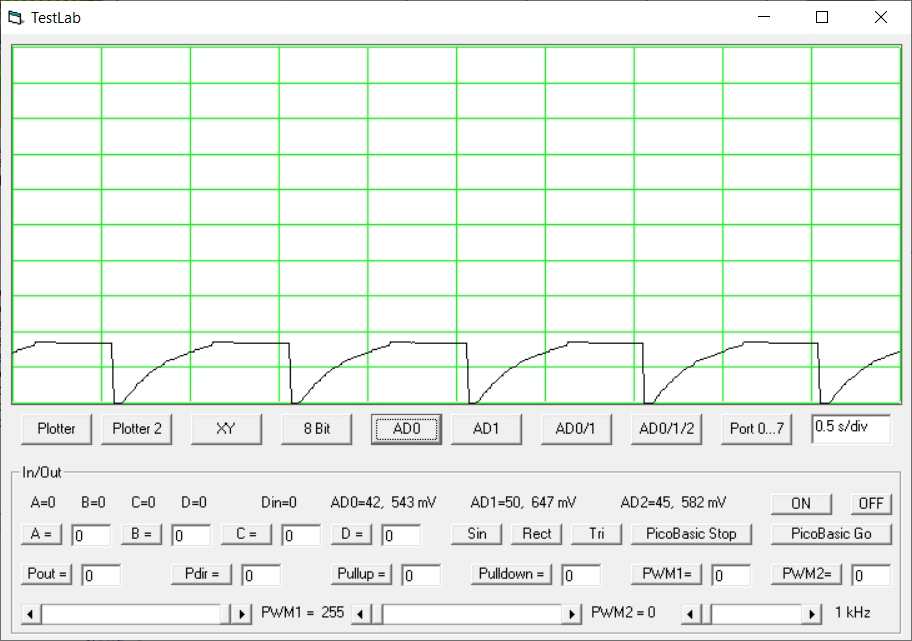Image resolution: width=912 pixels, height=641 pixels.
Task: Generate a Sin waveform
Action: tap(477, 533)
